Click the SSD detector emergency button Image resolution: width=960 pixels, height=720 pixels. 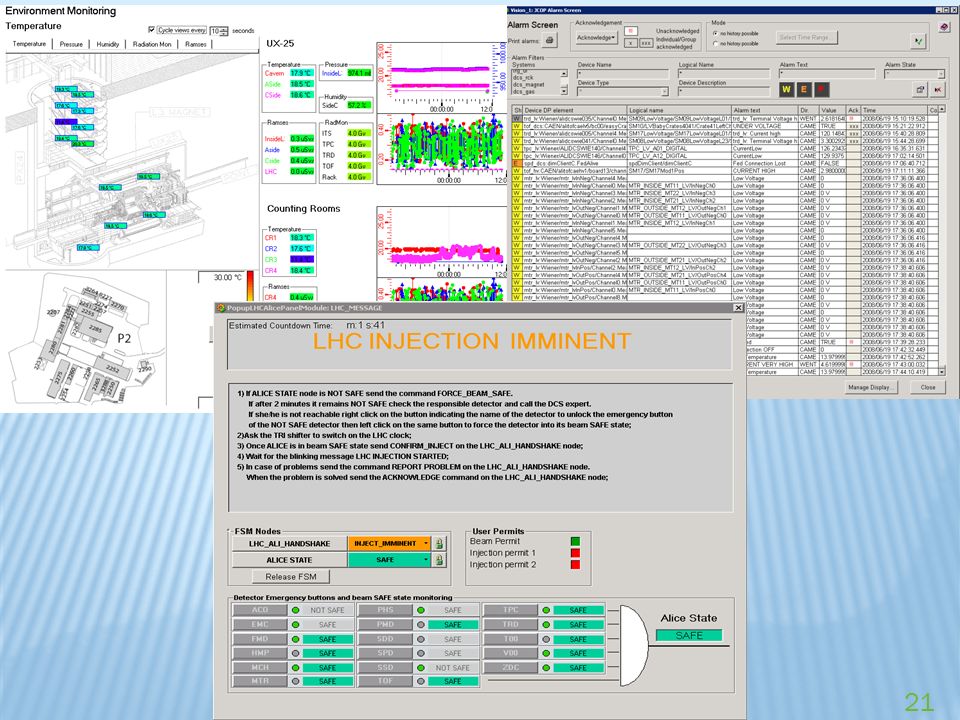[x=385, y=667]
